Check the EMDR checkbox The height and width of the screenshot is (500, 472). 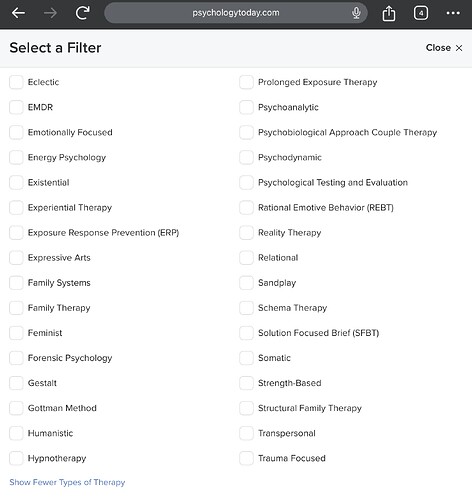coord(16,107)
